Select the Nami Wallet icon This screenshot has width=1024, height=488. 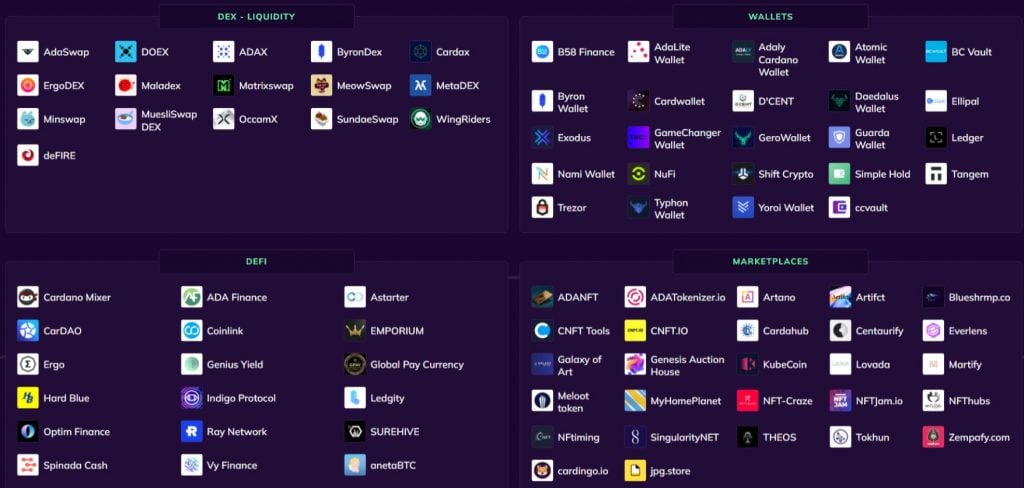click(x=543, y=174)
